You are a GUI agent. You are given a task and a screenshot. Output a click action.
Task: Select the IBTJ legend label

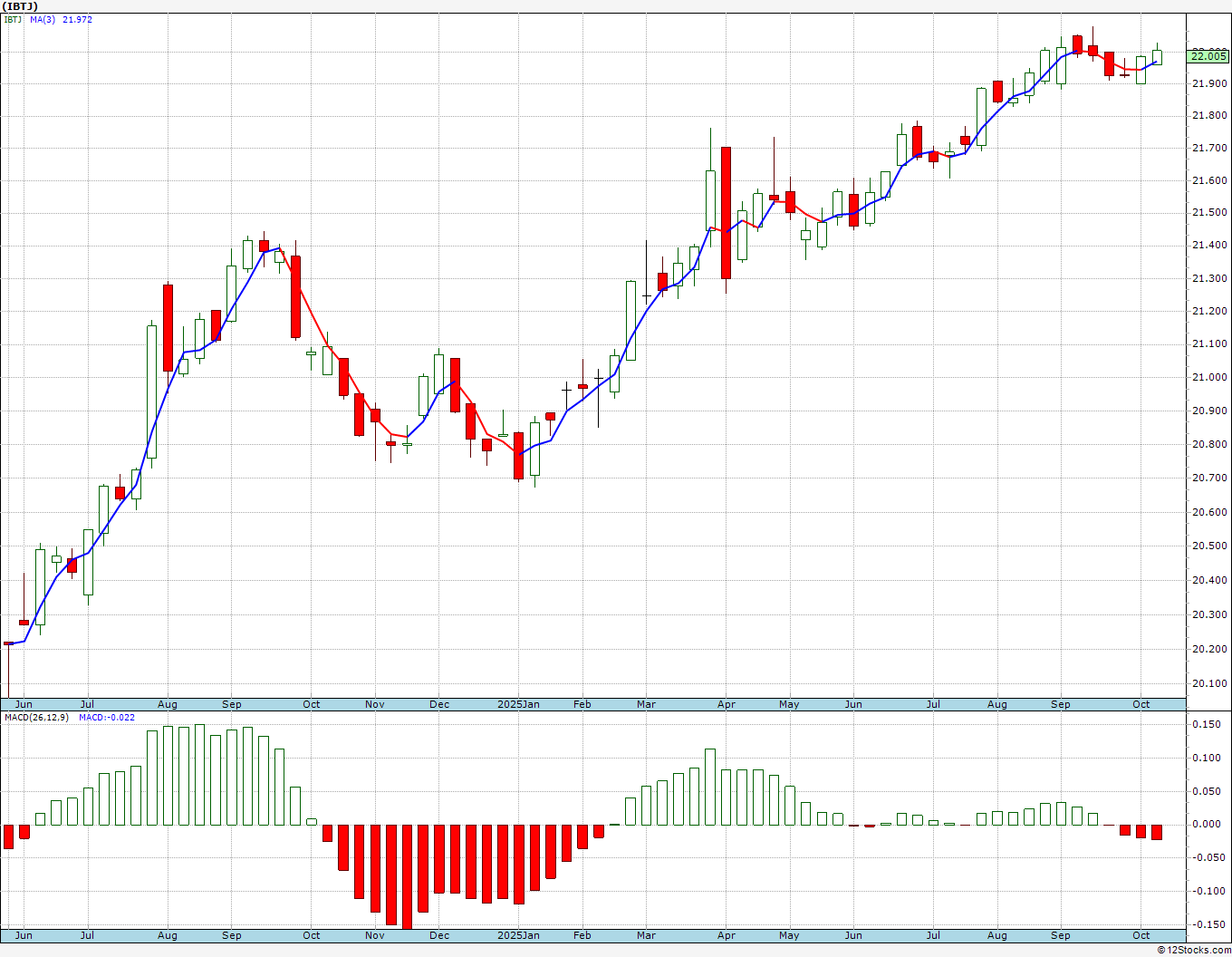[14, 19]
